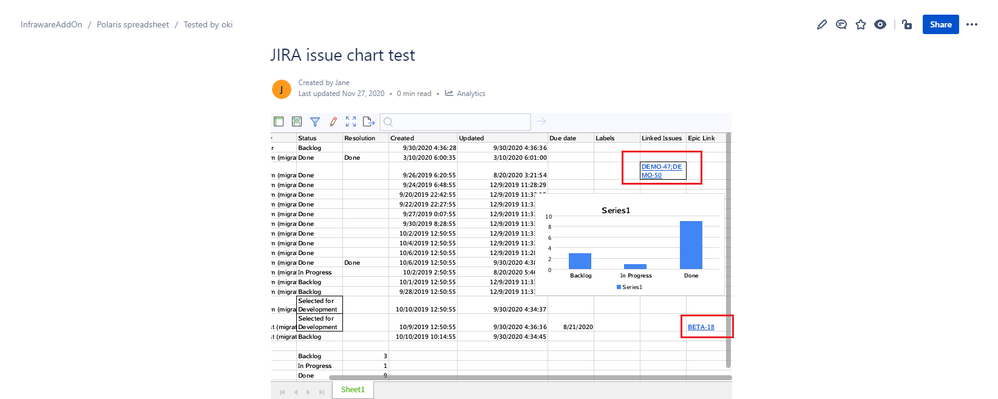Go to first sheet navigation arrow
The width and height of the screenshot is (998, 399).
tap(283, 391)
